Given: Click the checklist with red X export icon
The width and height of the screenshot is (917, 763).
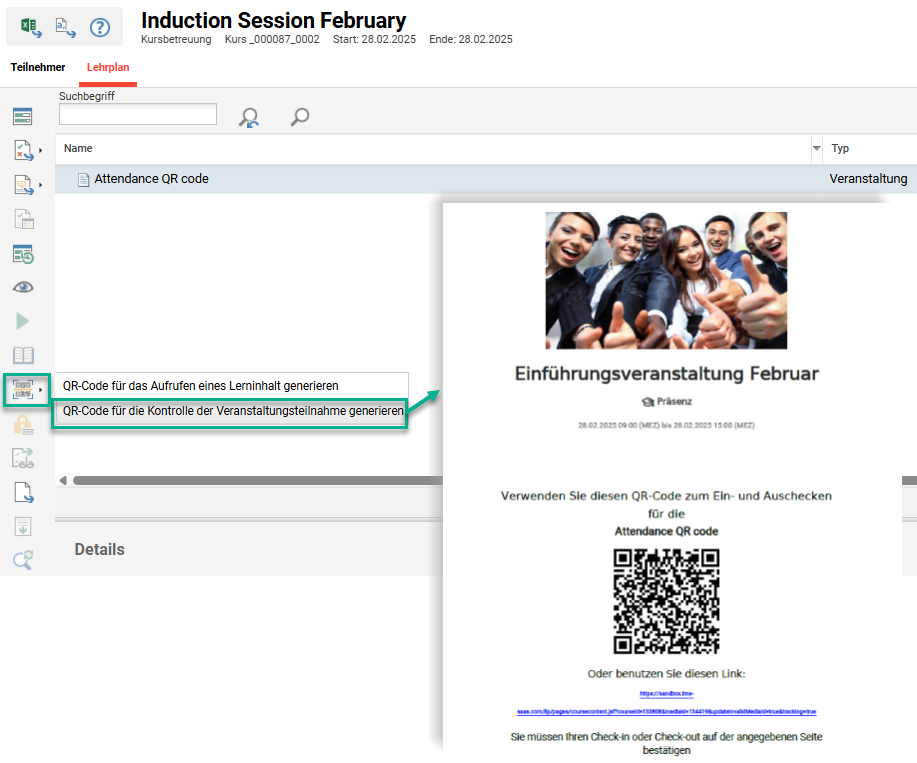Looking at the screenshot, I should point(23,150).
